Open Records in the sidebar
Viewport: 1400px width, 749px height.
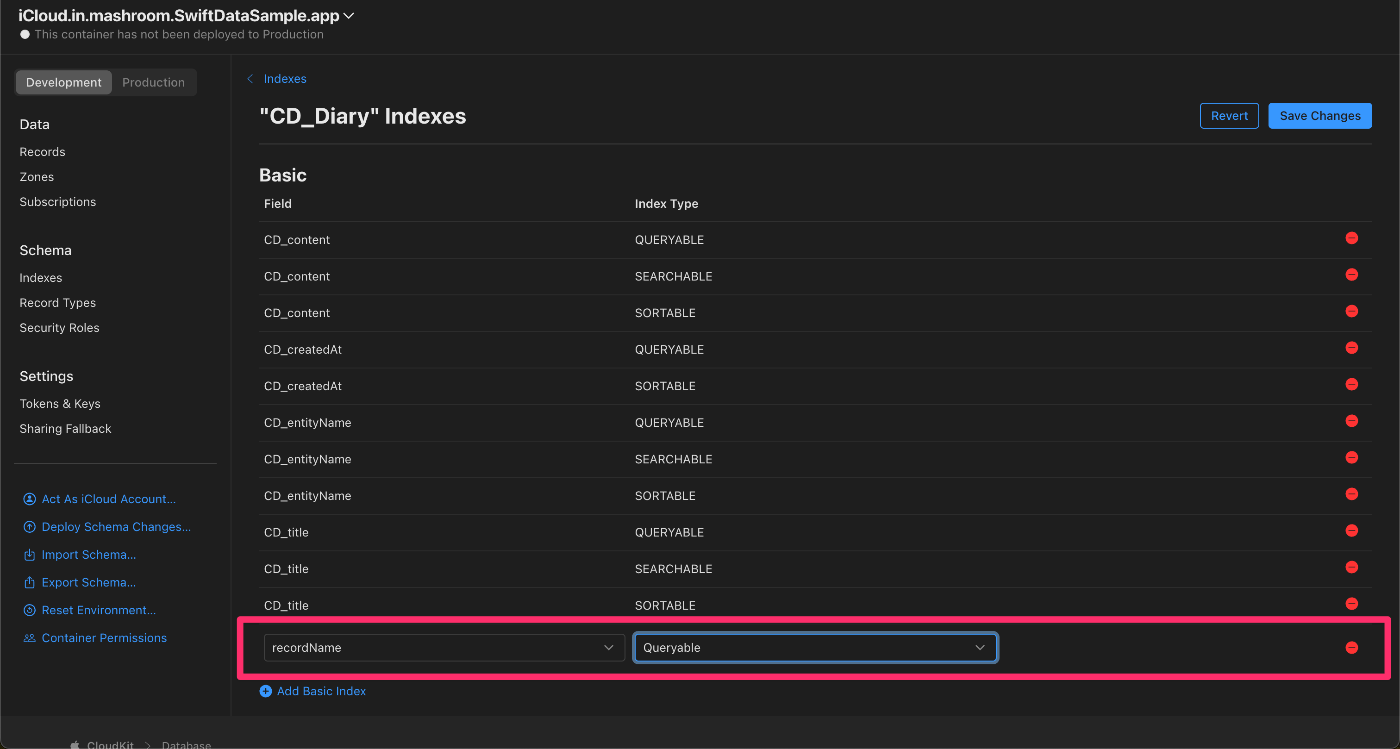click(x=42, y=152)
